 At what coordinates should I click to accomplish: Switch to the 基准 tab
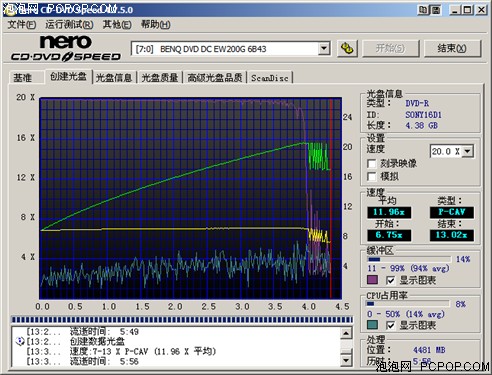(23, 78)
